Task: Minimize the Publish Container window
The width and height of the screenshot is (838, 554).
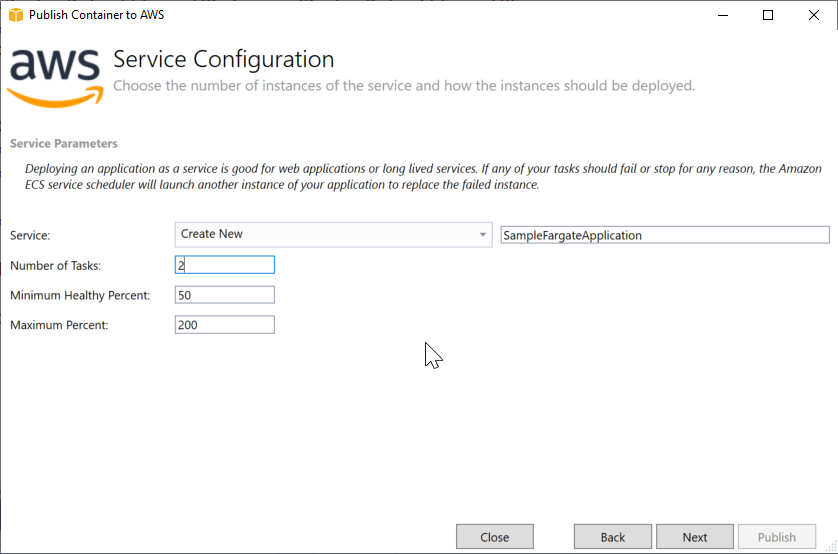Action: 723,15
